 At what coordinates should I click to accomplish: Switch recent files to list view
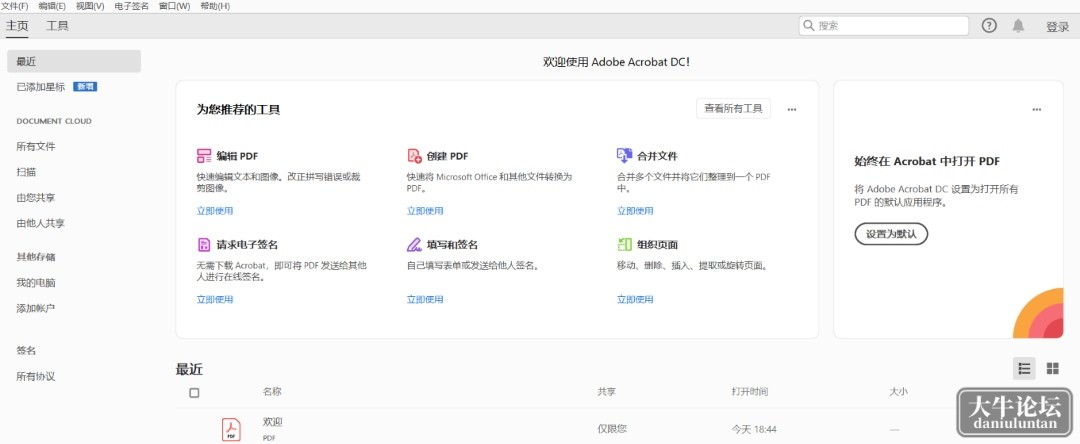[x=1024, y=368]
